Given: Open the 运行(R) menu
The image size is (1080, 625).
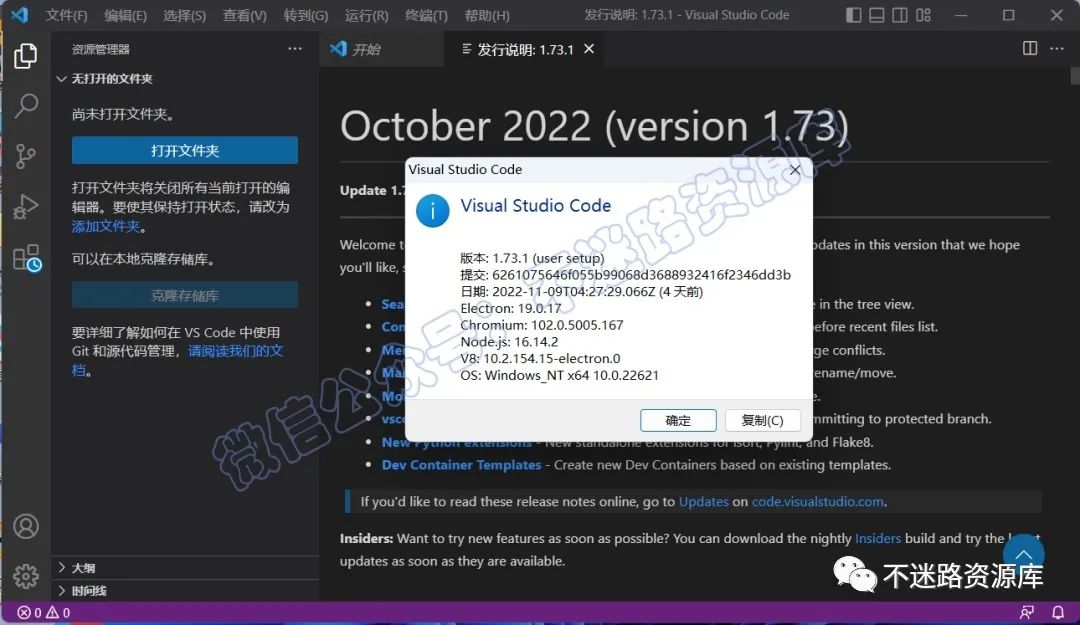Looking at the screenshot, I should tap(366, 15).
